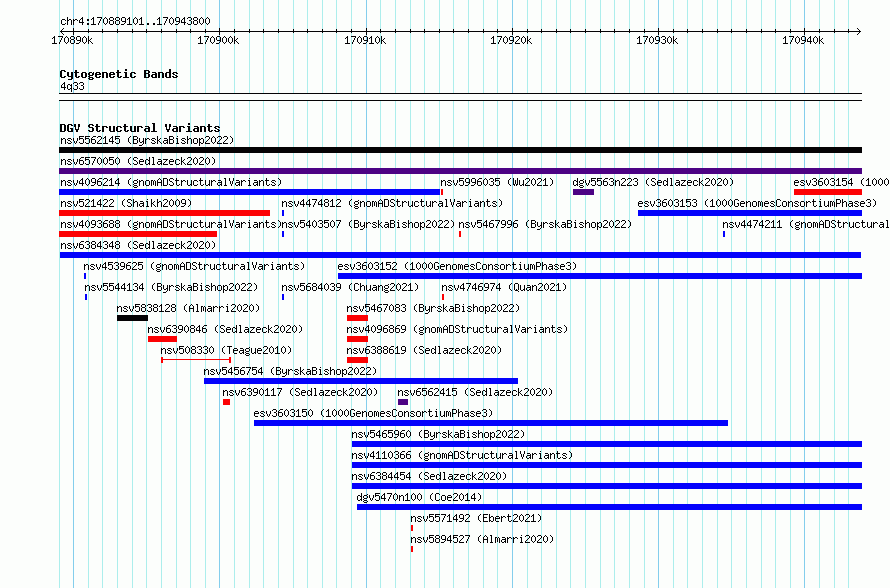
Task: Click the purple dgv5563n223 bar
Action: 583,192
